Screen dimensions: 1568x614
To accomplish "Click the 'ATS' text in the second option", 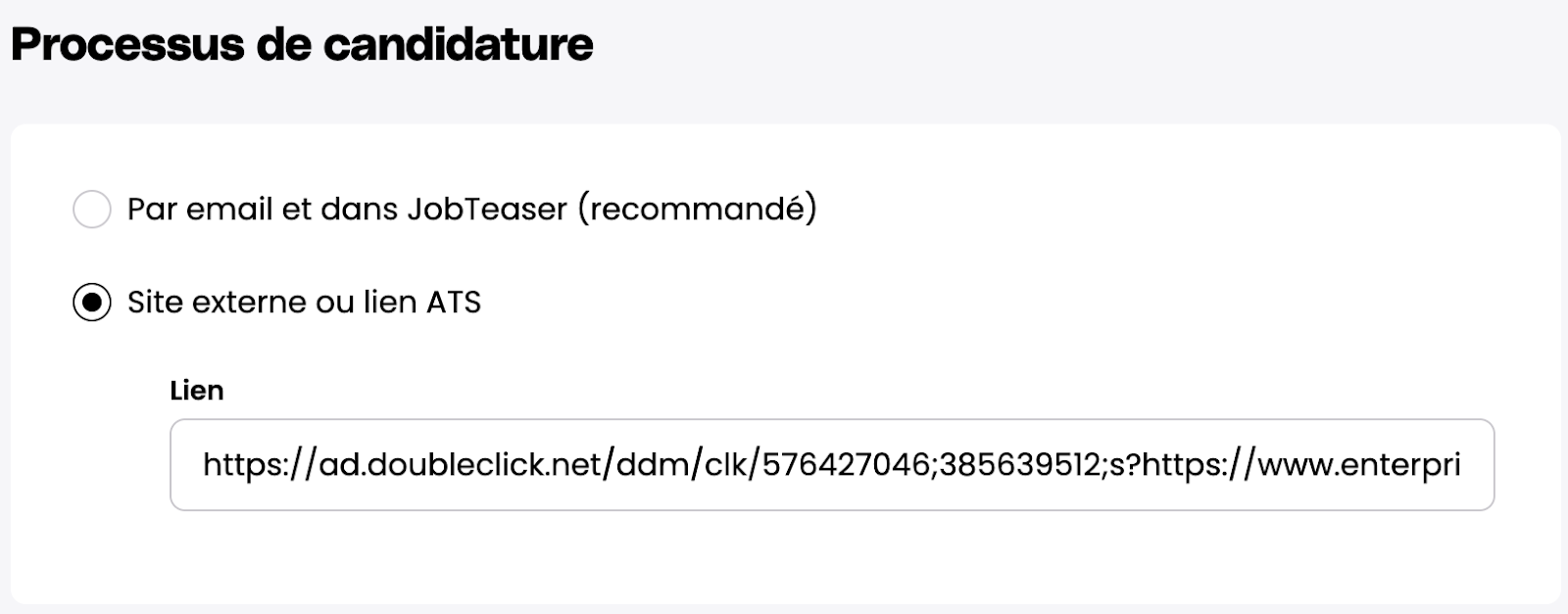I will pyautogui.click(x=453, y=303).
